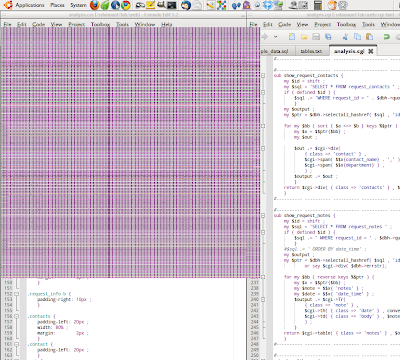400x360 pixels.
Task: Click the "SELECT * FROM request_notes" line
Action: point(337,227)
